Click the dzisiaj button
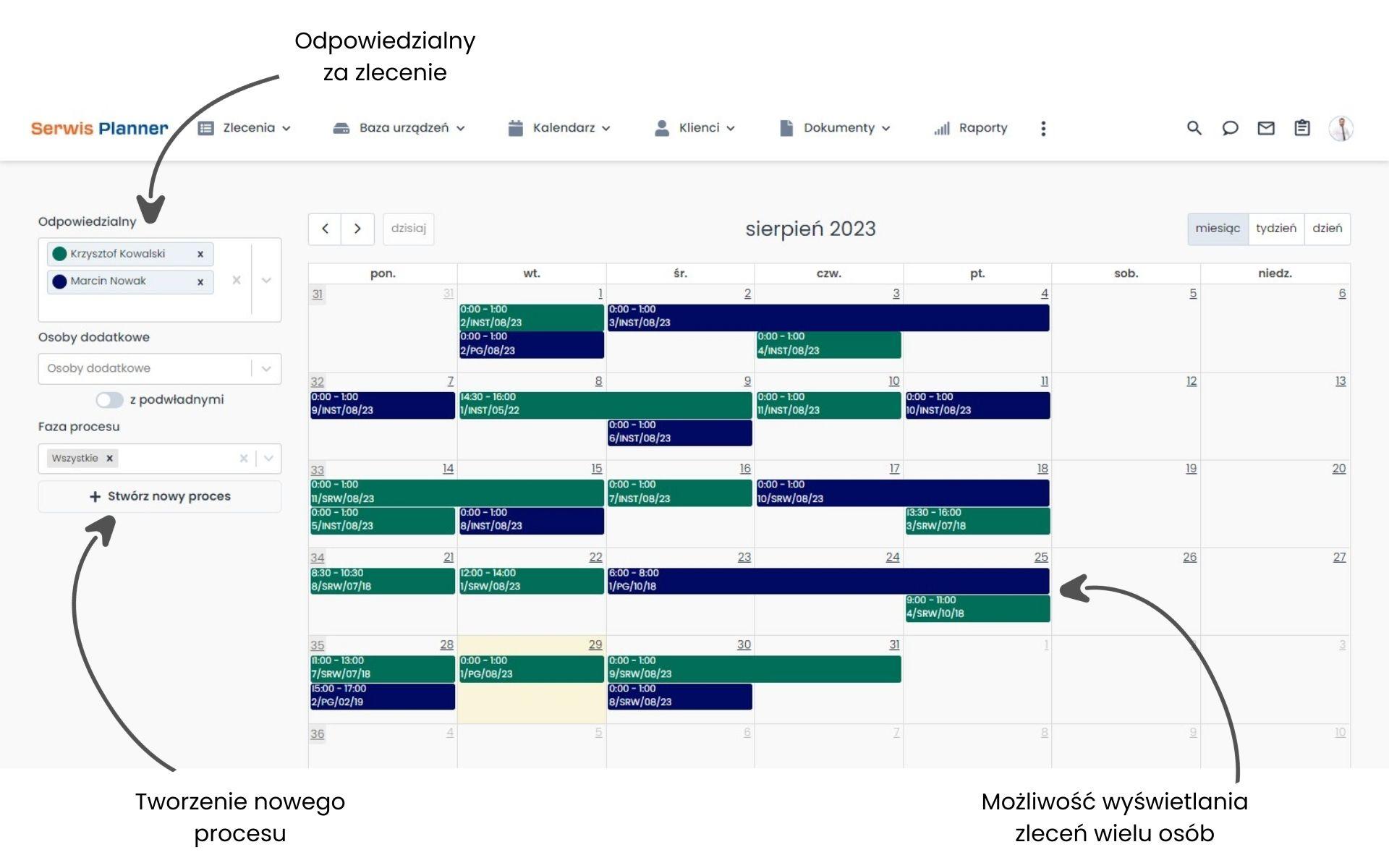Viewport: 1389px width, 868px height. point(408,229)
